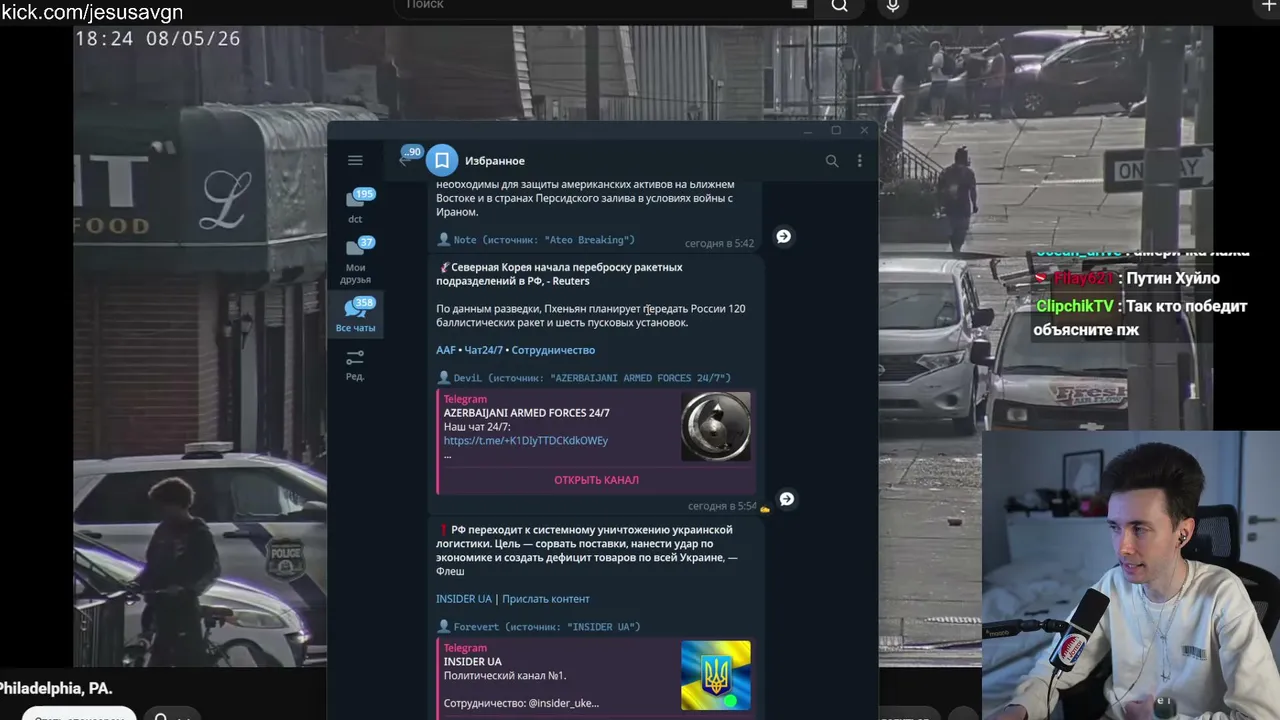This screenshot has width=1280, height=720.
Task: Click the 'Путин Хуйло' stream chat message
Action: pyautogui.click(x=1173, y=279)
